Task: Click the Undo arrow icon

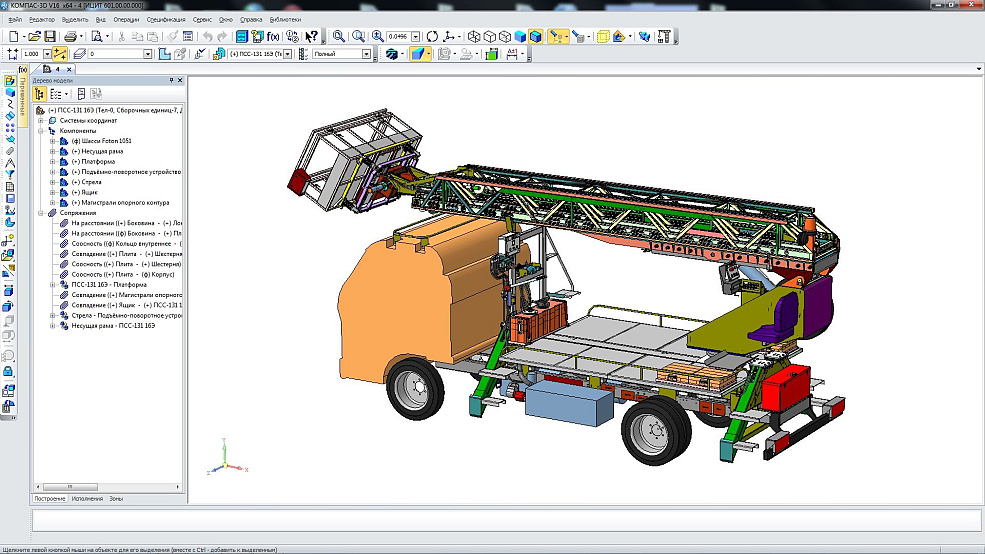Action: click(207, 36)
